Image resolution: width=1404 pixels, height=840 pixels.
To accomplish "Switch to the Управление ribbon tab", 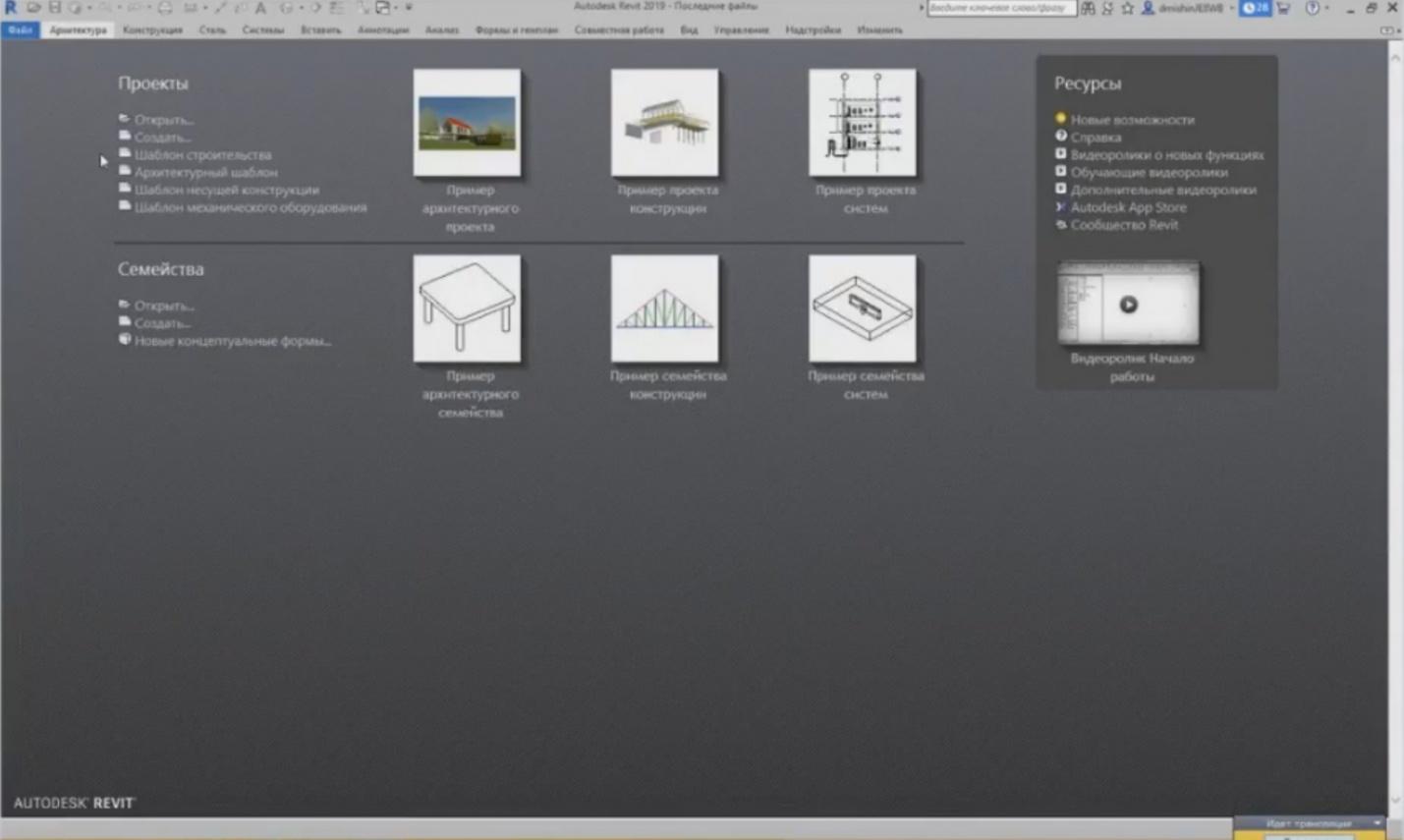I will pyautogui.click(x=742, y=30).
